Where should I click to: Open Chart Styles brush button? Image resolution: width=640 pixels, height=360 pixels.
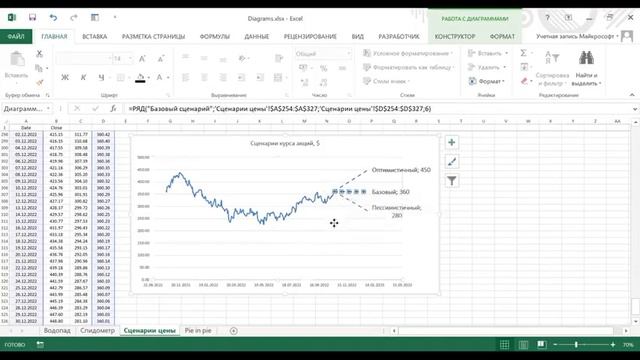point(451,162)
